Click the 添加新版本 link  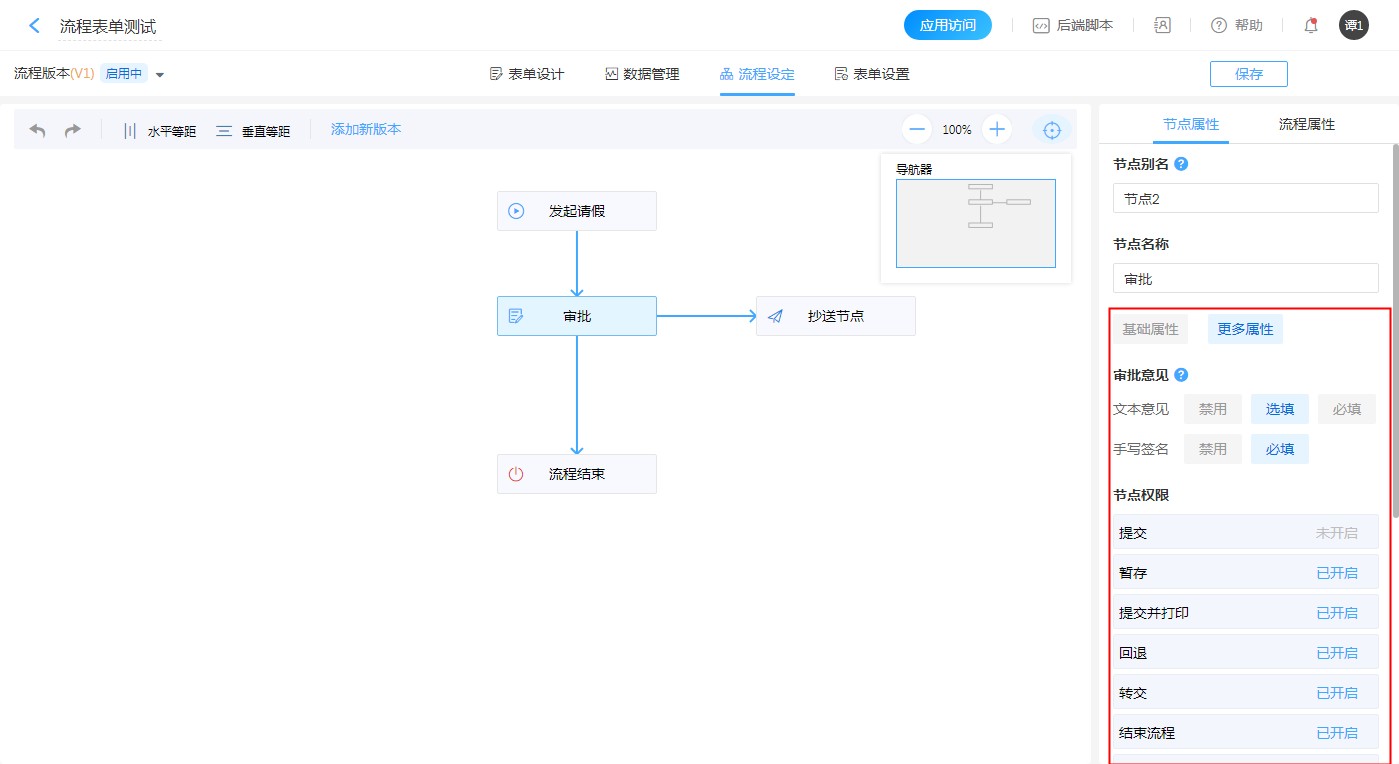[366, 129]
